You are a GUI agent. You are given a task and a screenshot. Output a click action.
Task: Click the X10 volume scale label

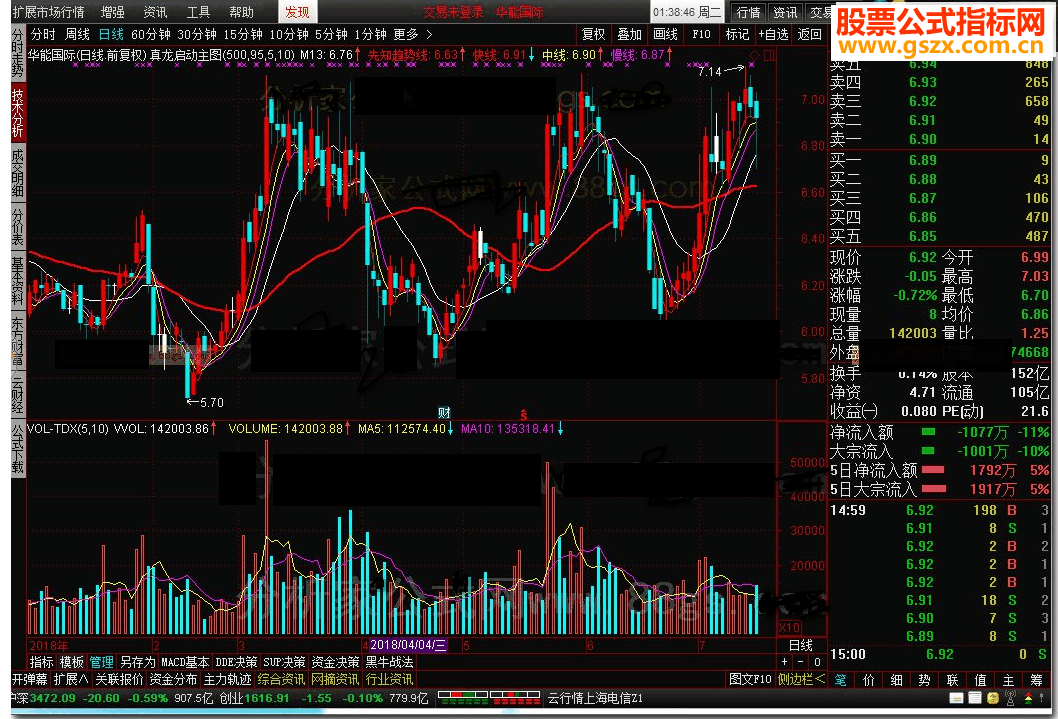pyautogui.click(x=789, y=628)
